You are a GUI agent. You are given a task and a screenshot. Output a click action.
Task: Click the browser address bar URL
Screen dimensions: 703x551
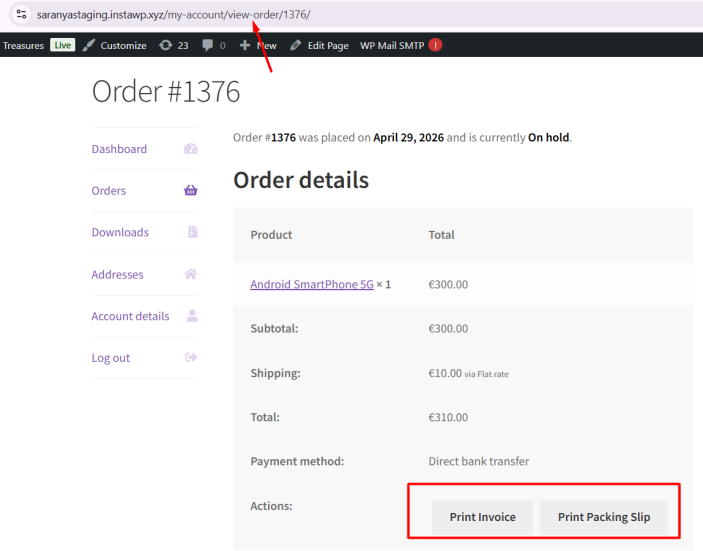pos(174,15)
